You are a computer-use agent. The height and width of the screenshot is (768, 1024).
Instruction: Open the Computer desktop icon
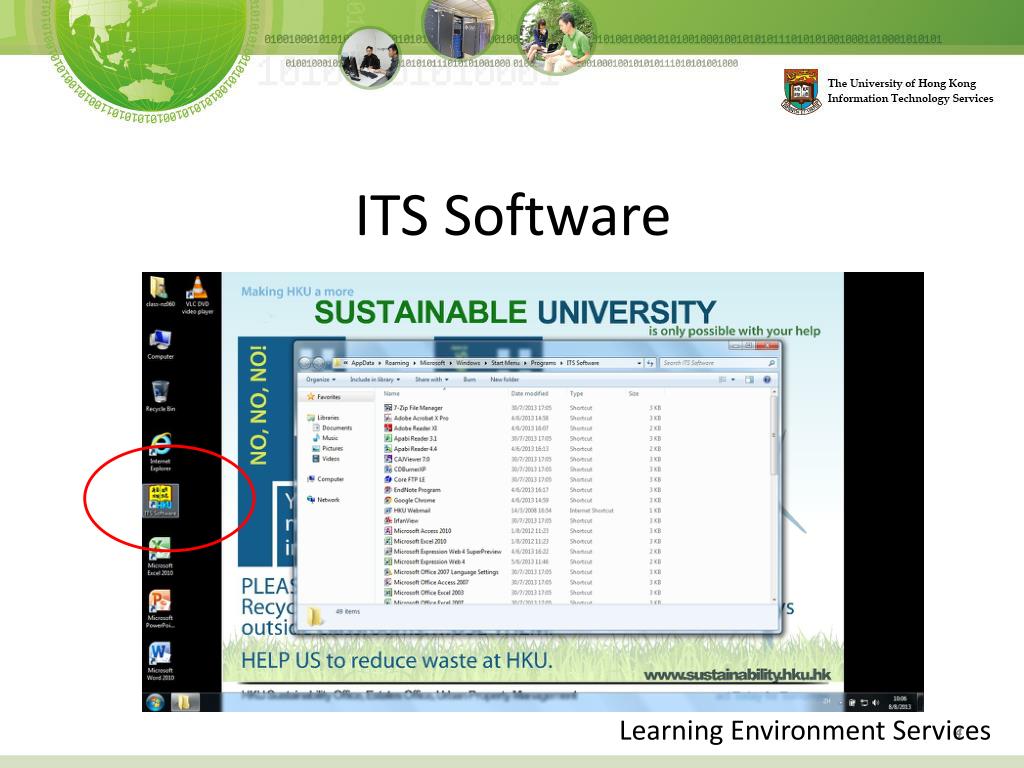pyautogui.click(x=160, y=344)
